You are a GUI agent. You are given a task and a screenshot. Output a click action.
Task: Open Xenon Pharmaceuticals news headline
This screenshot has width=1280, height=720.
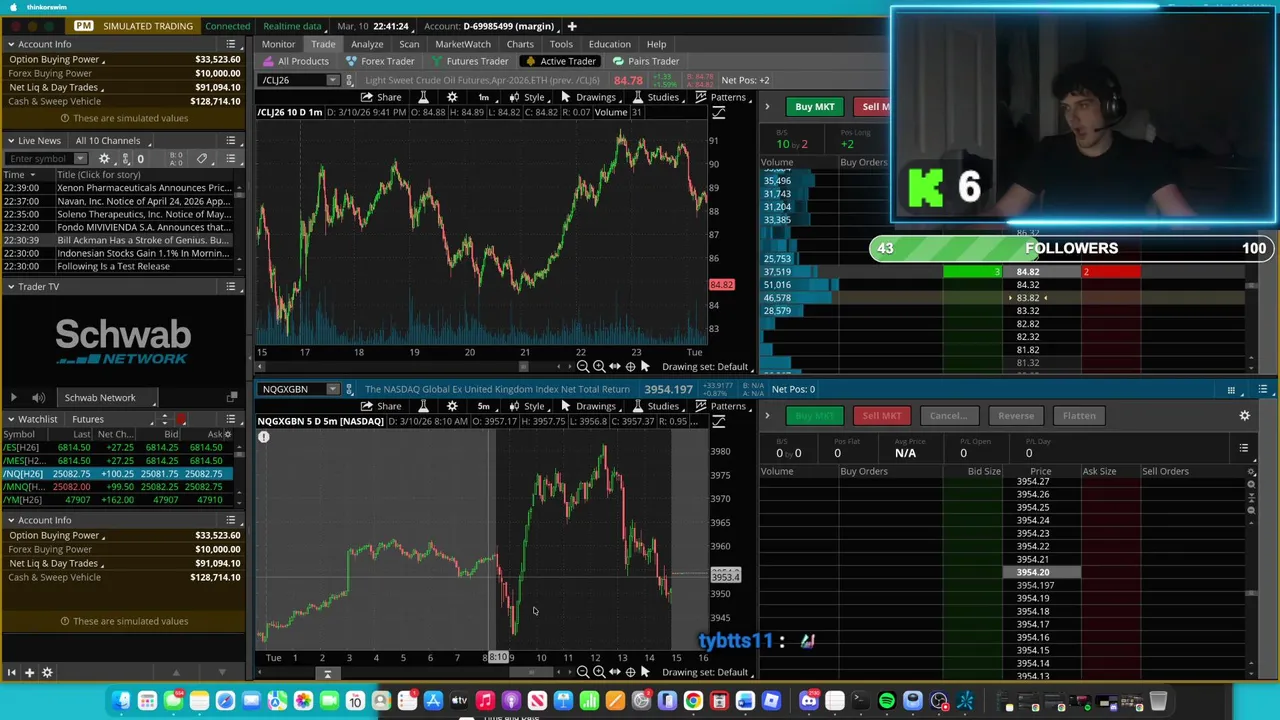coord(143,188)
